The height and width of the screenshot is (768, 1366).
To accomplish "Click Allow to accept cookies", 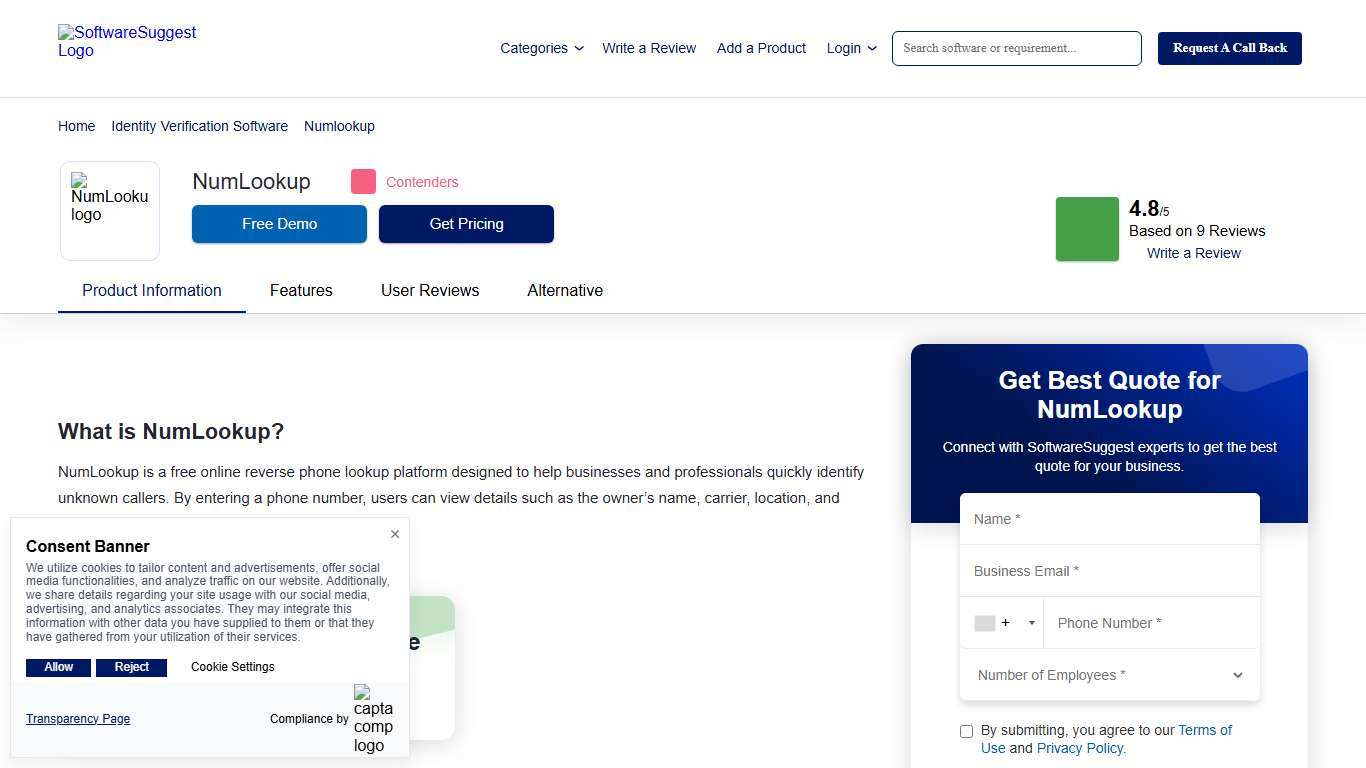I will pos(58,667).
